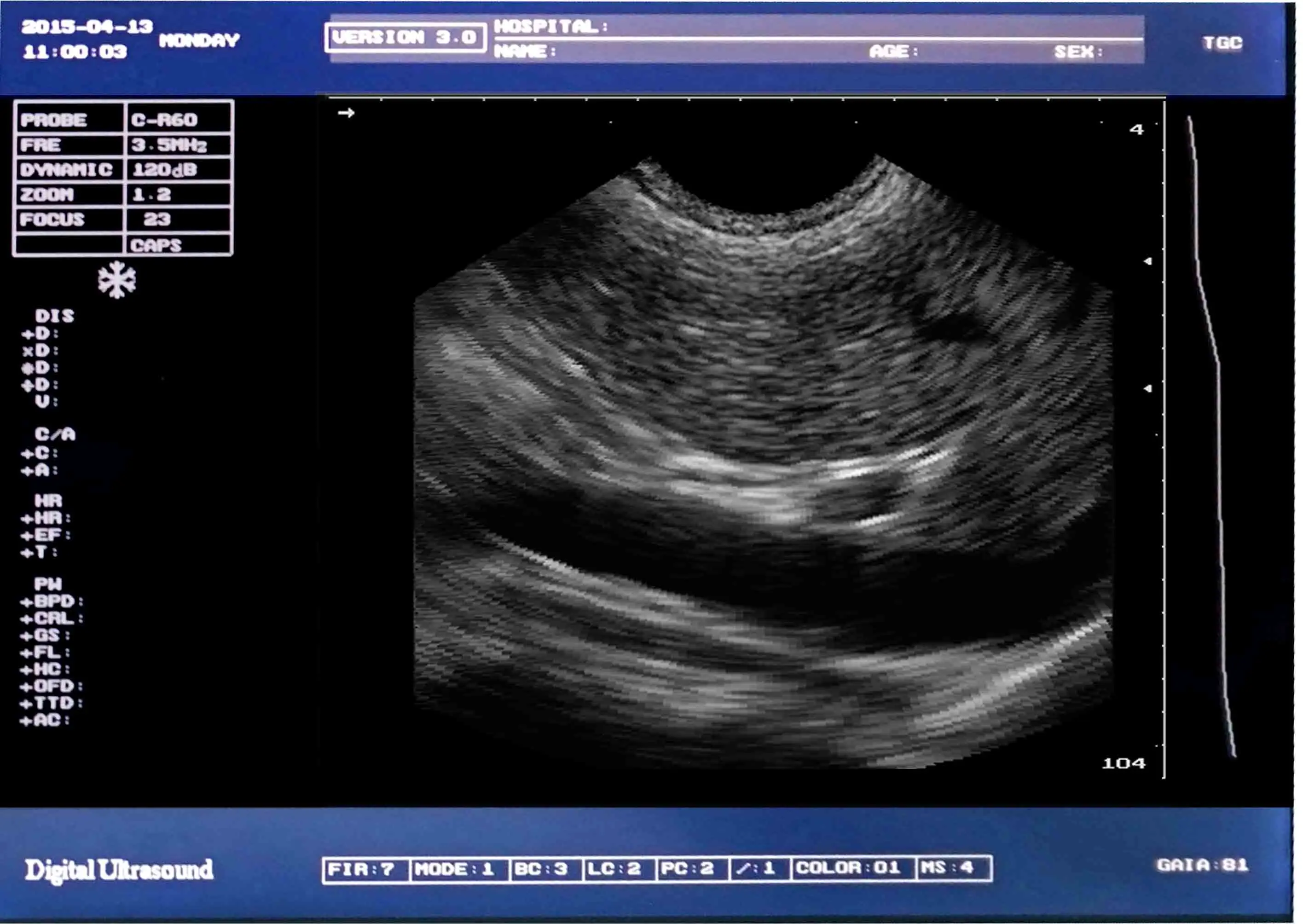This screenshot has height=924, width=1303.
Task: Select the VERSION 3.0 box
Action: point(405,38)
